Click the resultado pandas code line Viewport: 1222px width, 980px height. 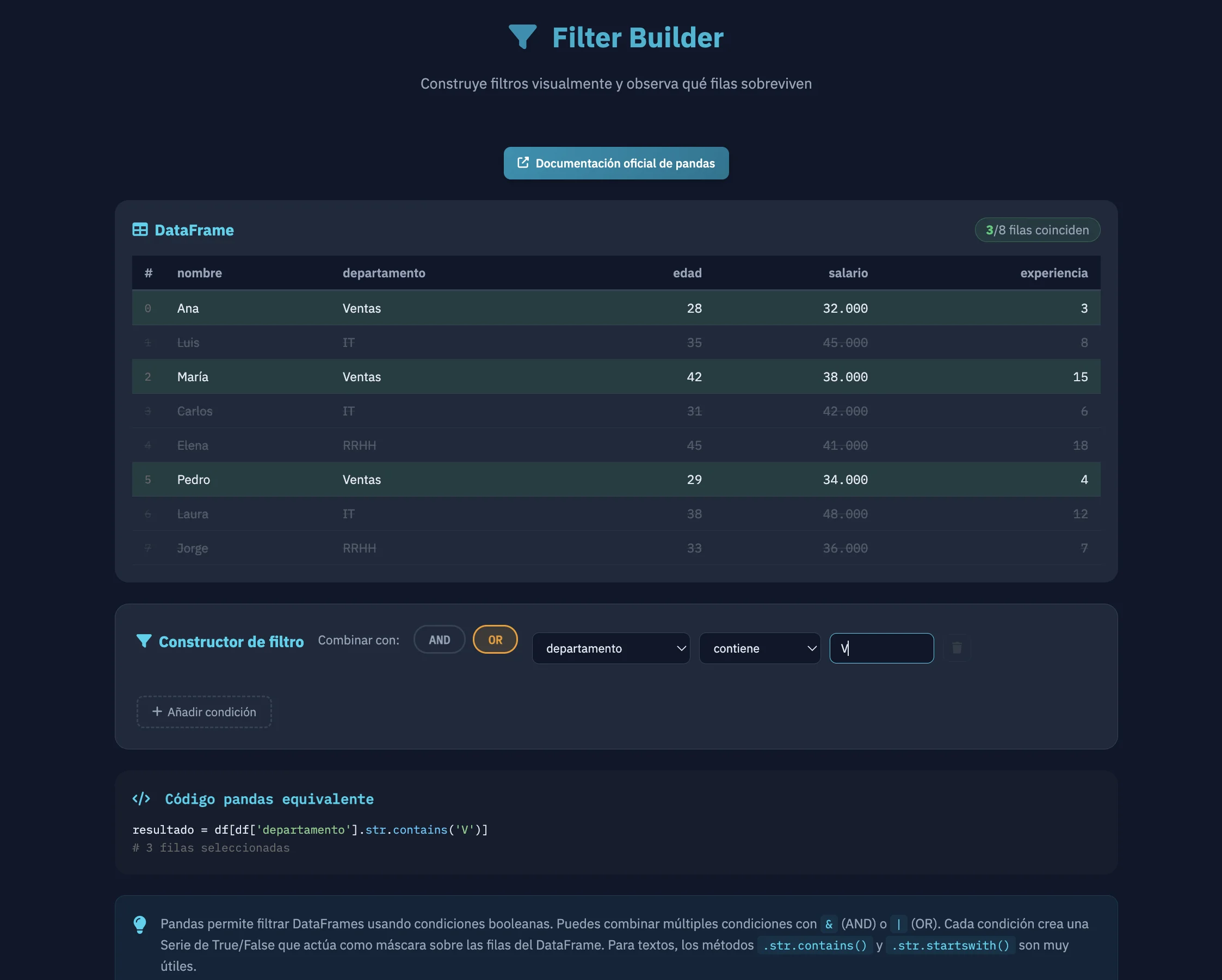pyautogui.click(x=310, y=830)
